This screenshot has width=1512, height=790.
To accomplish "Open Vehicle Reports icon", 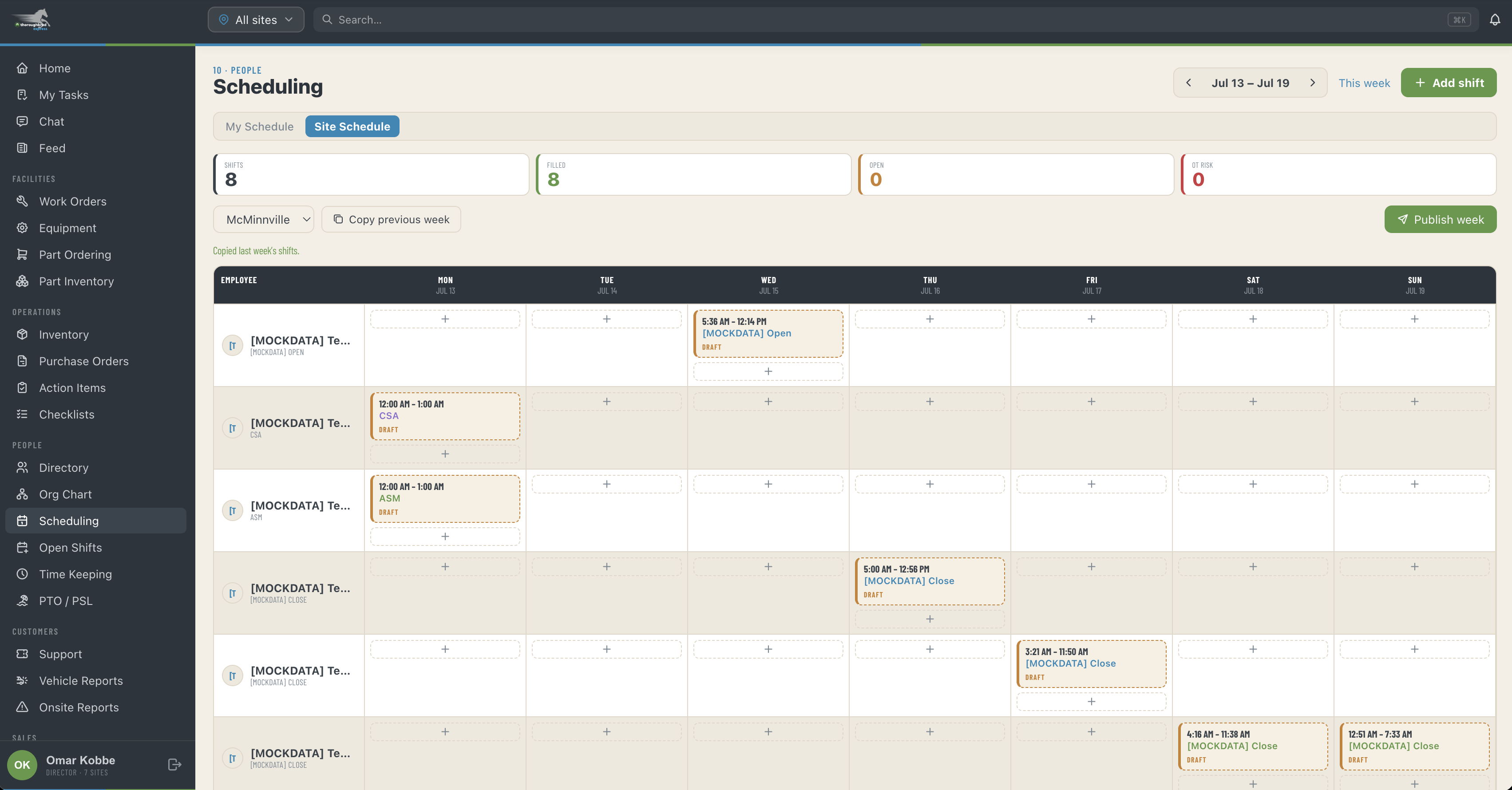I will [22, 680].
